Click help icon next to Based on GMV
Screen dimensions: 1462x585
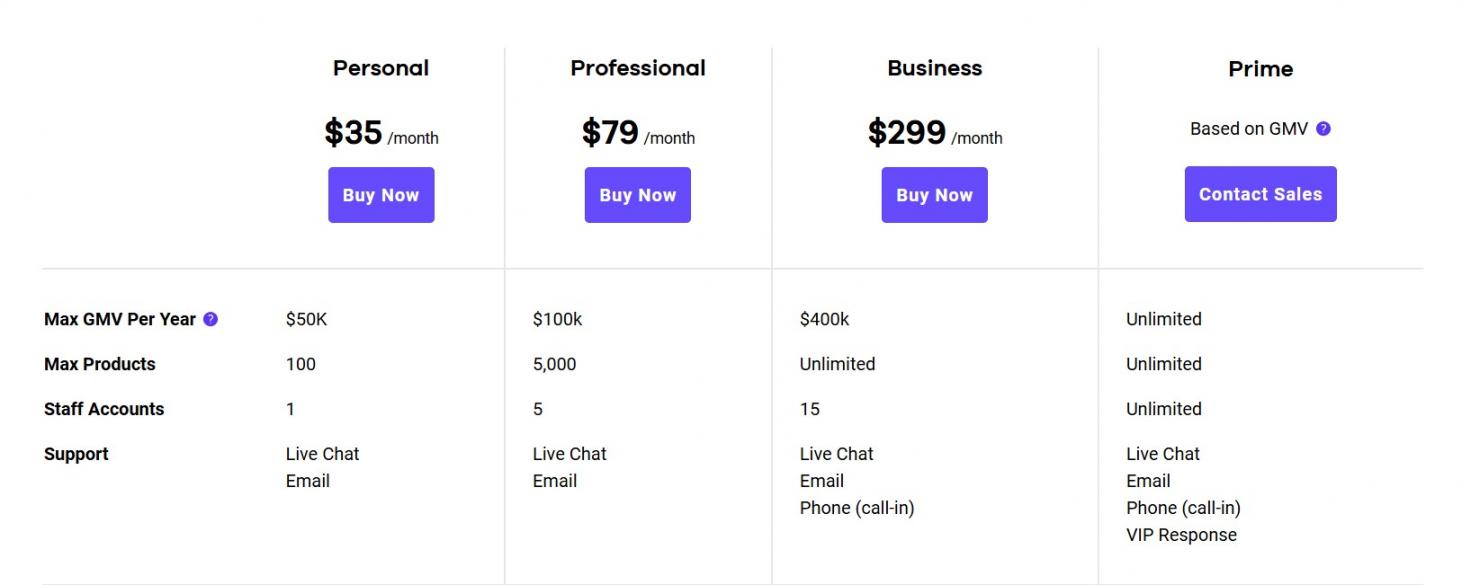(x=1323, y=129)
